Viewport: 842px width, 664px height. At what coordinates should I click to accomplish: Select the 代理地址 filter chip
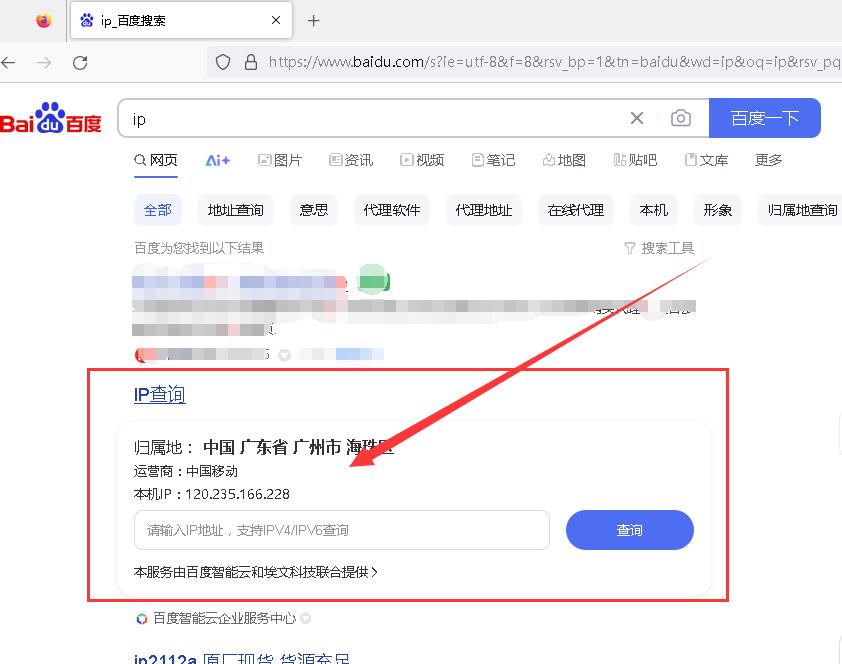(x=484, y=210)
